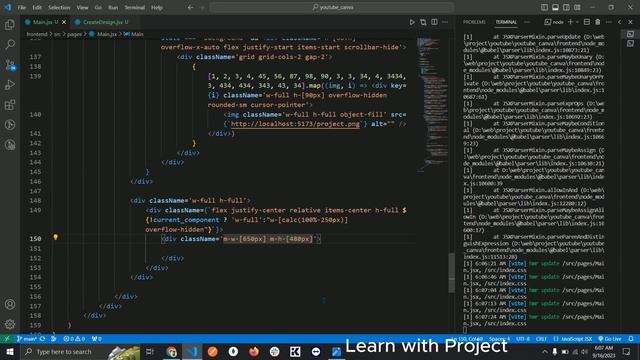
Task: Open the Extensions view
Action: pyautogui.click(x=10, y=105)
